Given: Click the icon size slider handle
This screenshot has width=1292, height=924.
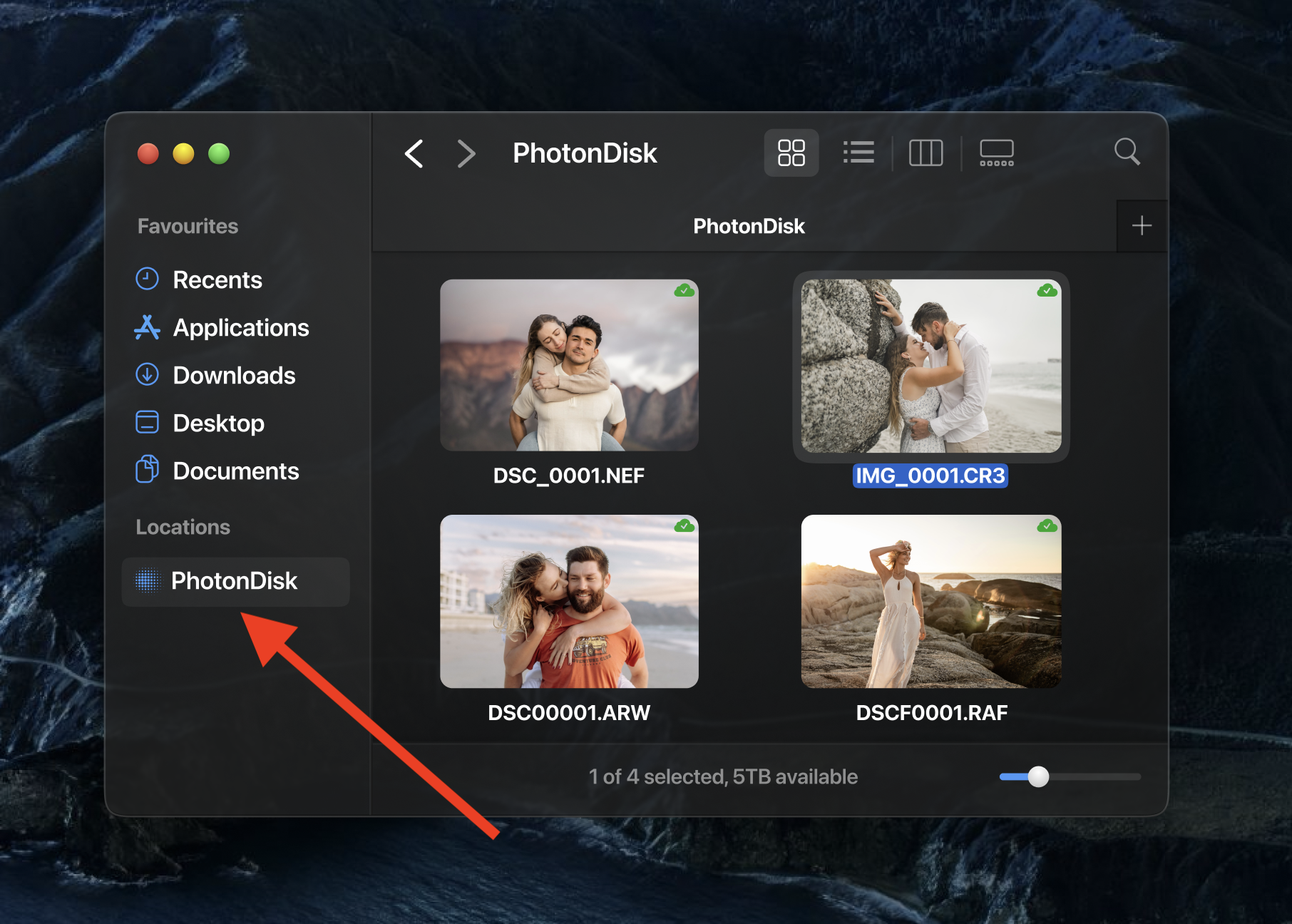Looking at the screenshot, I should click(x=1038, y=776).
